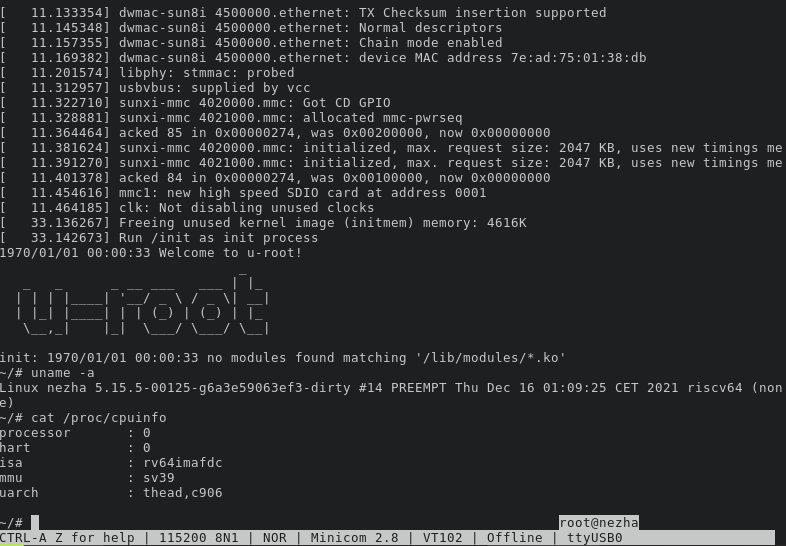The image size is (786, 546).
Task: Click the terminal cursor at the prompt
Action: pos(35,523)
